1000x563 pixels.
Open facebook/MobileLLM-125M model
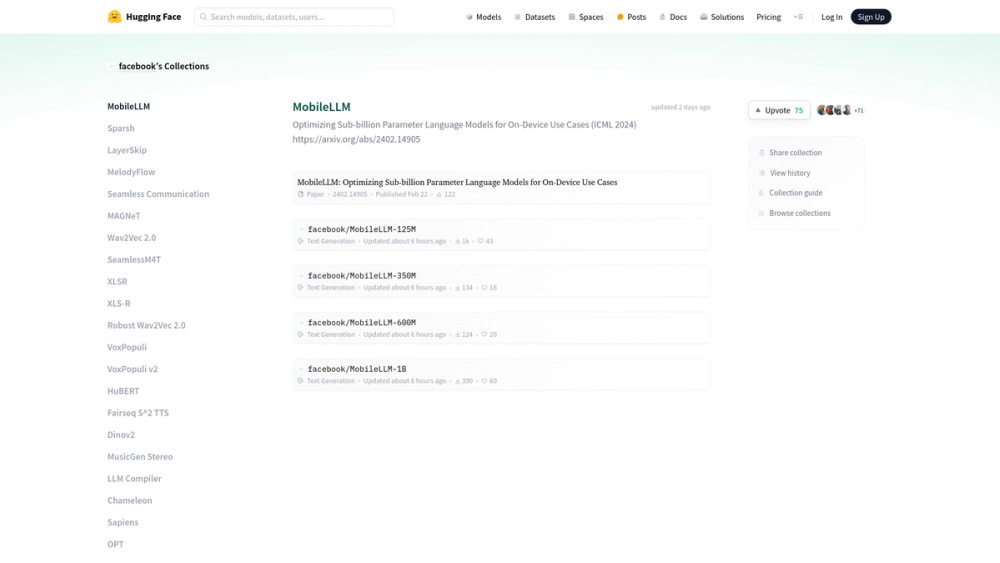[501, 235]
